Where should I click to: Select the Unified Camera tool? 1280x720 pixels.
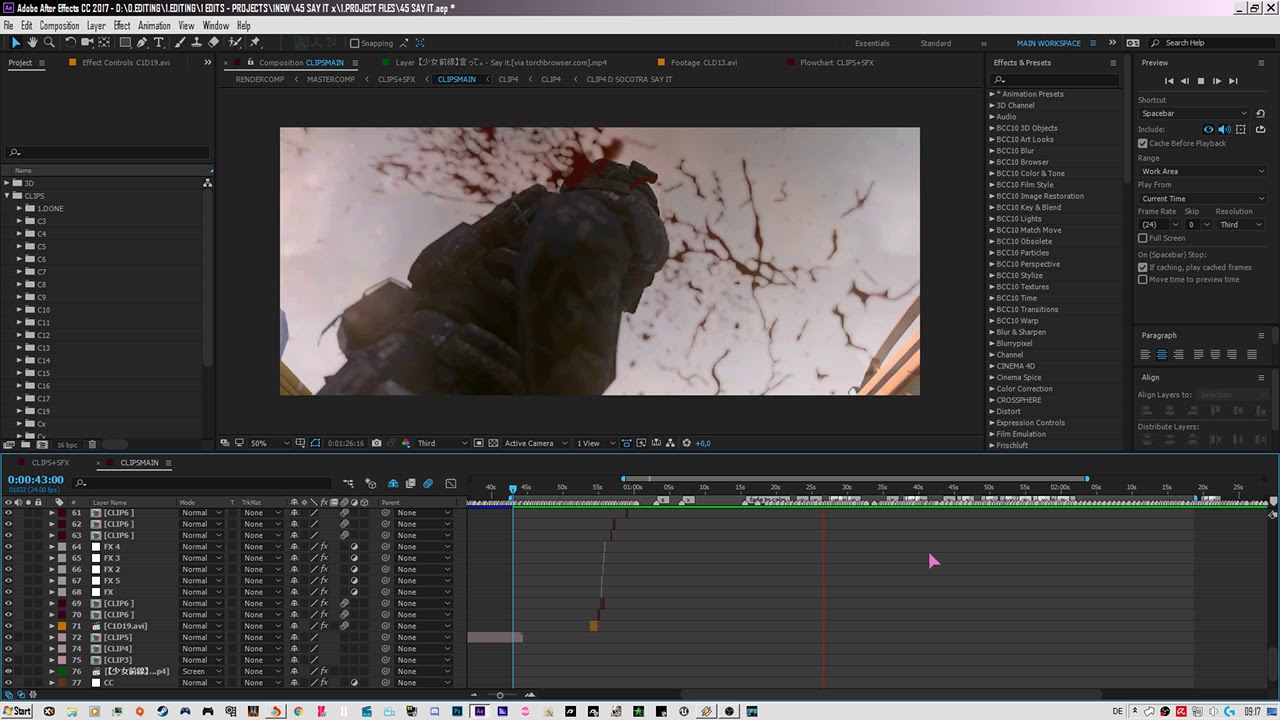coord(88,43)
